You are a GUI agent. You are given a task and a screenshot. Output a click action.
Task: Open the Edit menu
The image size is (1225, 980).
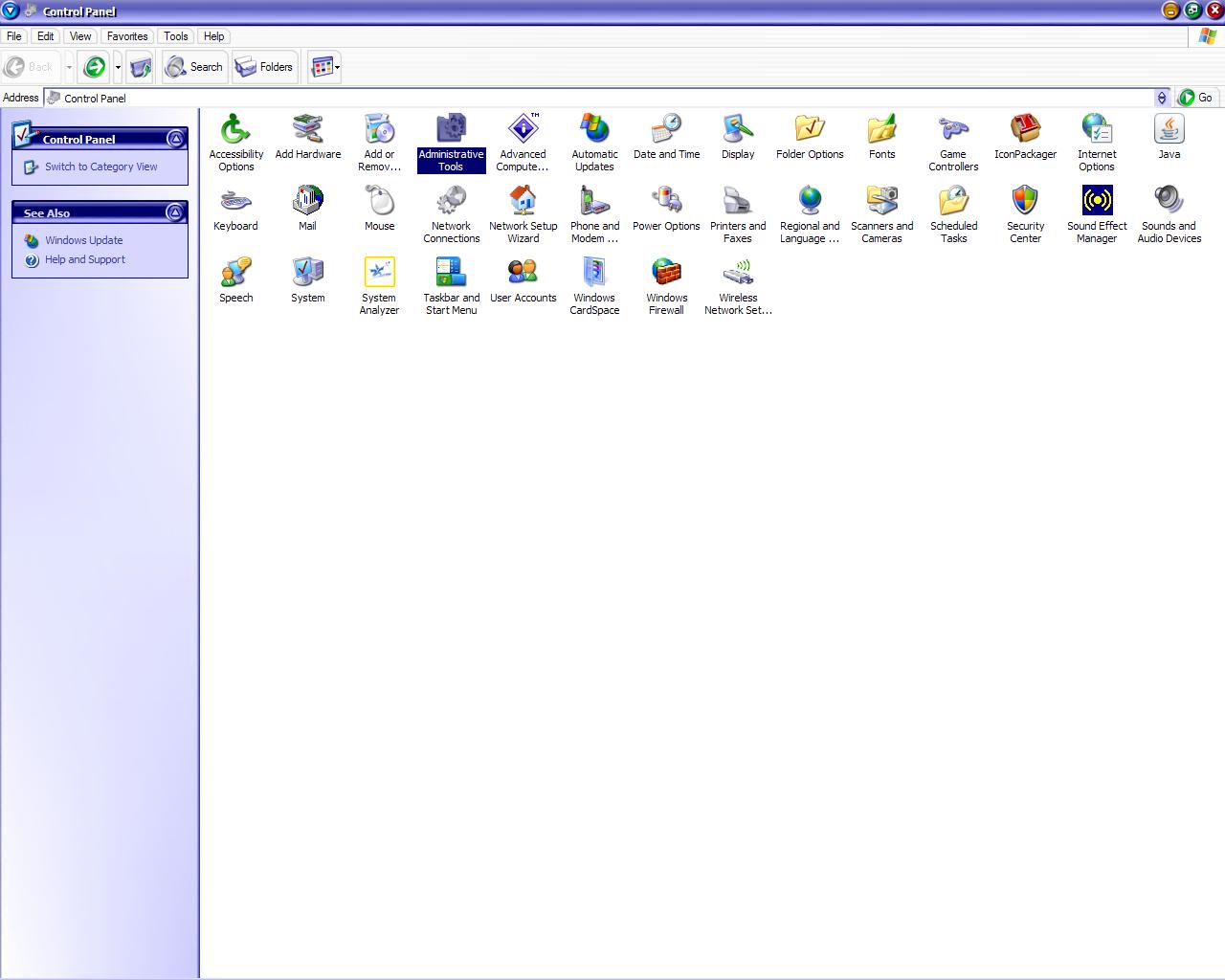45,36
